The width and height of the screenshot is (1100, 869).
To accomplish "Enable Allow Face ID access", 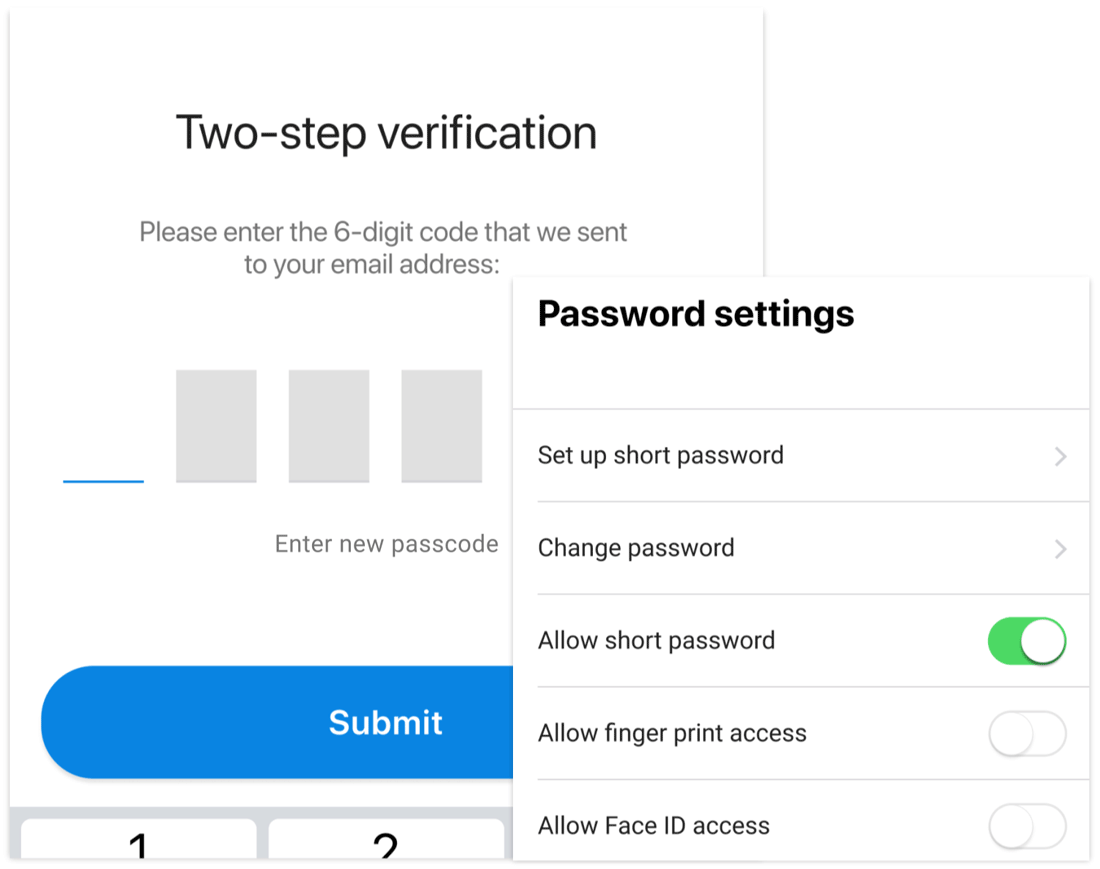I will tap(1027, 826).
